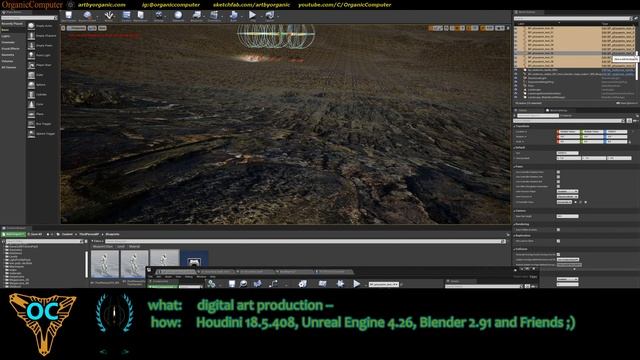The image size is (640, 360).
Task: Select Basic category in Place Actors
Action: tap(5, 30)
